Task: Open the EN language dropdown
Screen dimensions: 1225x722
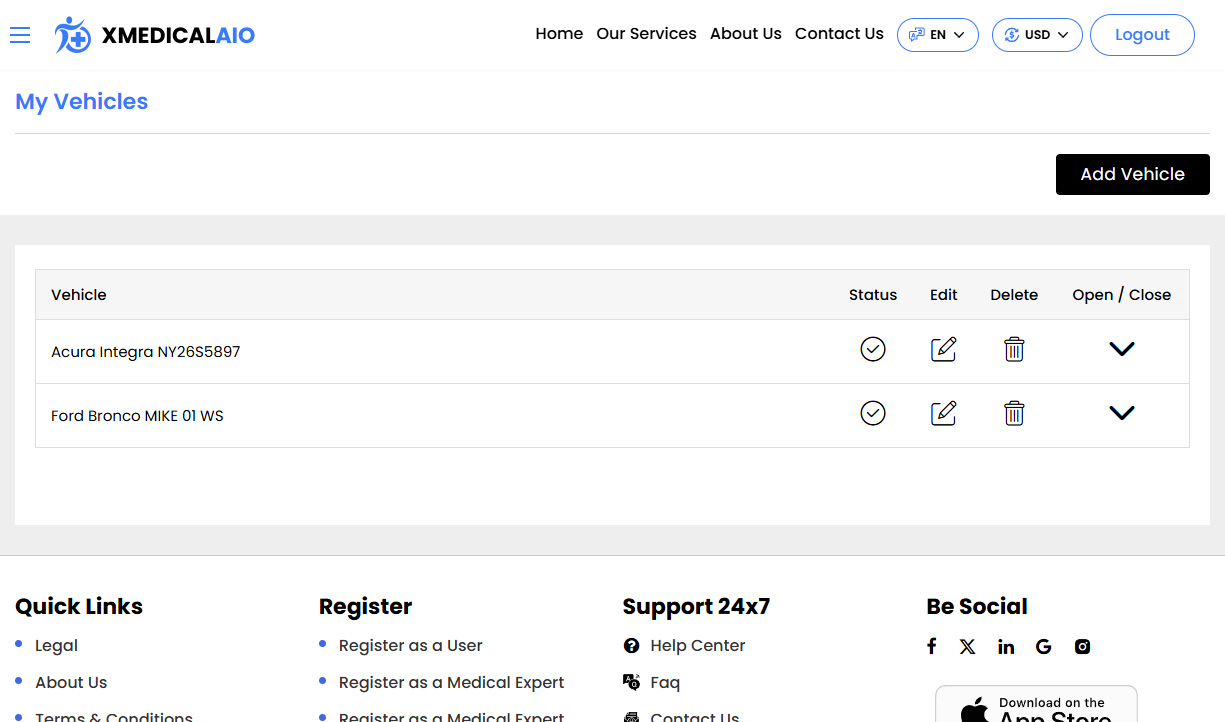Action: pyautogui.click(x=937, y=35)
